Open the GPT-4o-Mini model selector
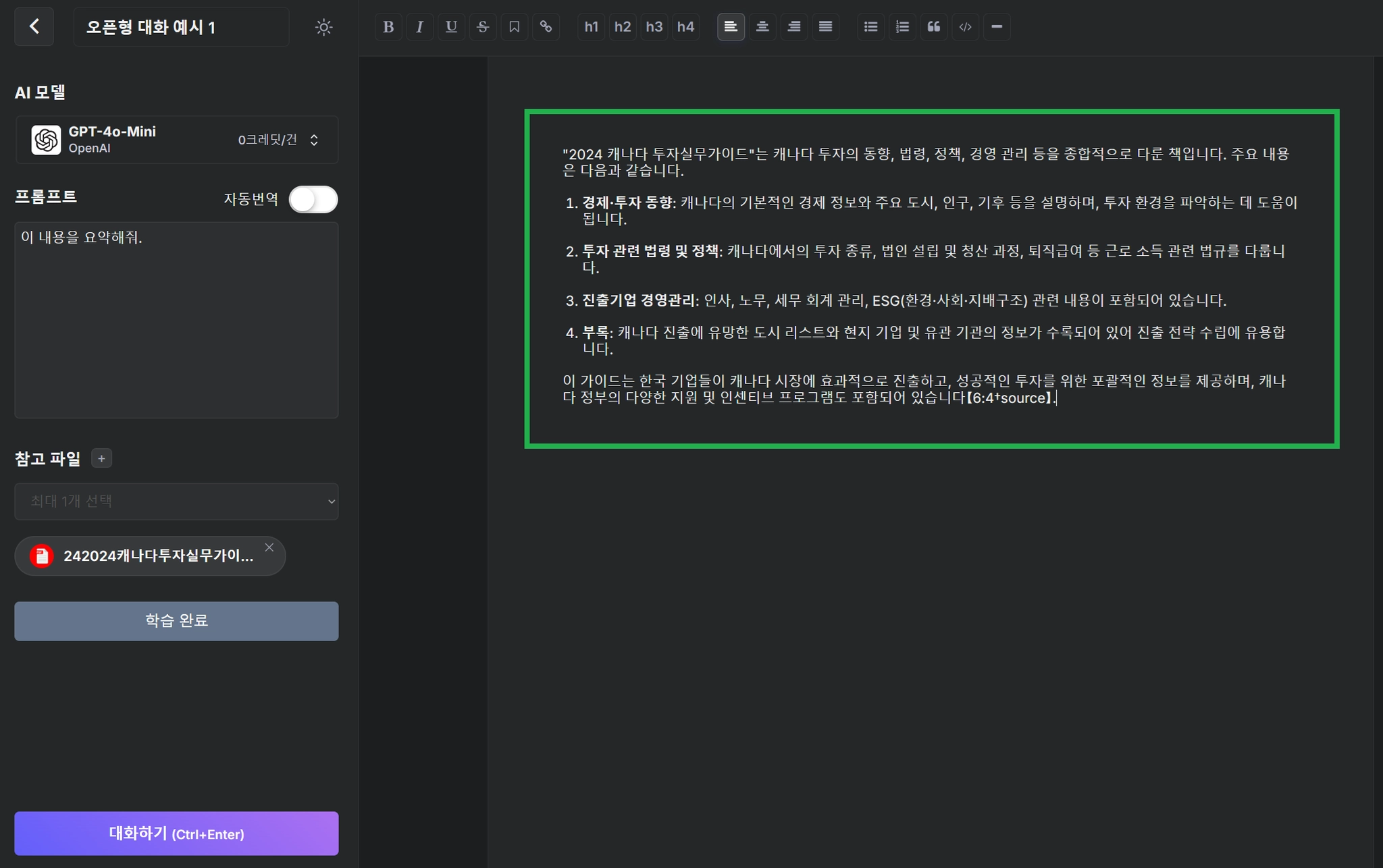Image resolution: width=1383 pixels, height=868 pixels. [176, 140]
